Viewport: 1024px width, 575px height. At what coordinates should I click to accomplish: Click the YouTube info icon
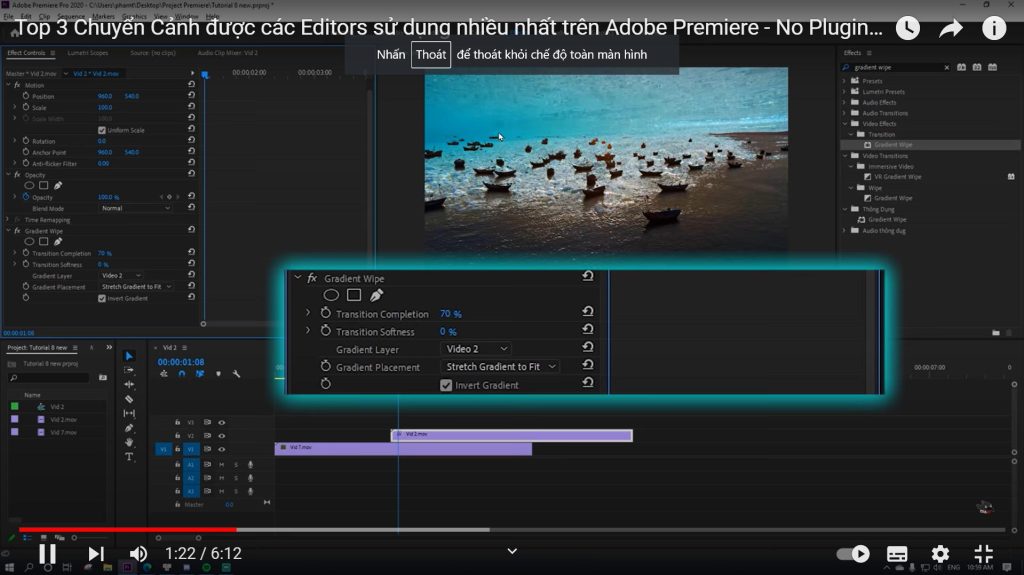pyautogui.click(x=994, y=28)
